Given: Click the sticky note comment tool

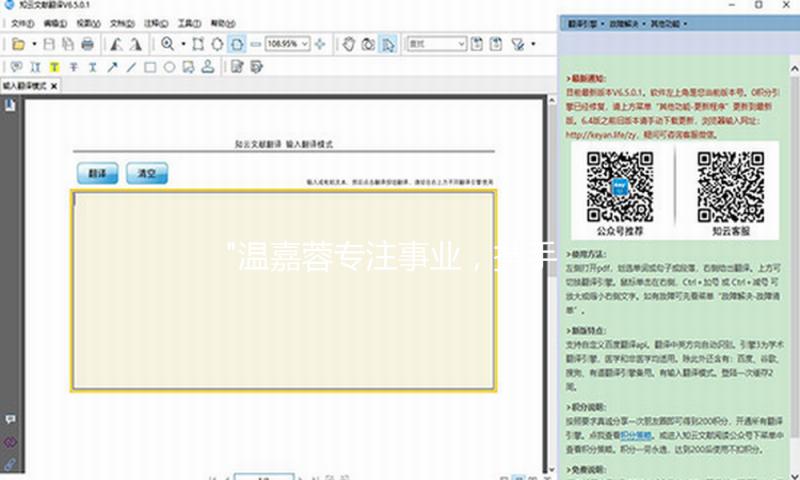Looking at the screenshot, I should coord(16,67).
